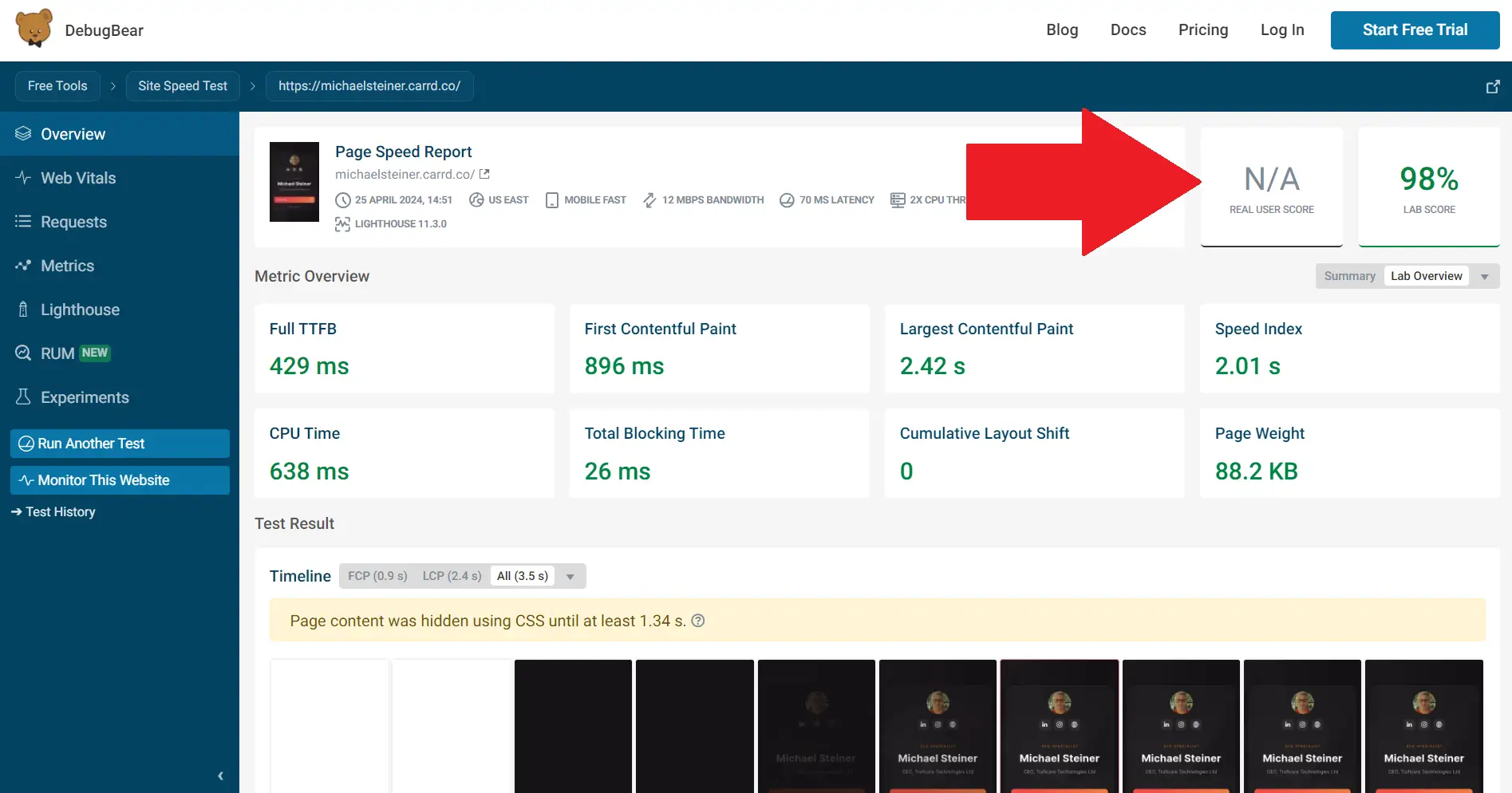Click the last filmstrip frame on the right

click(1424, 726)
